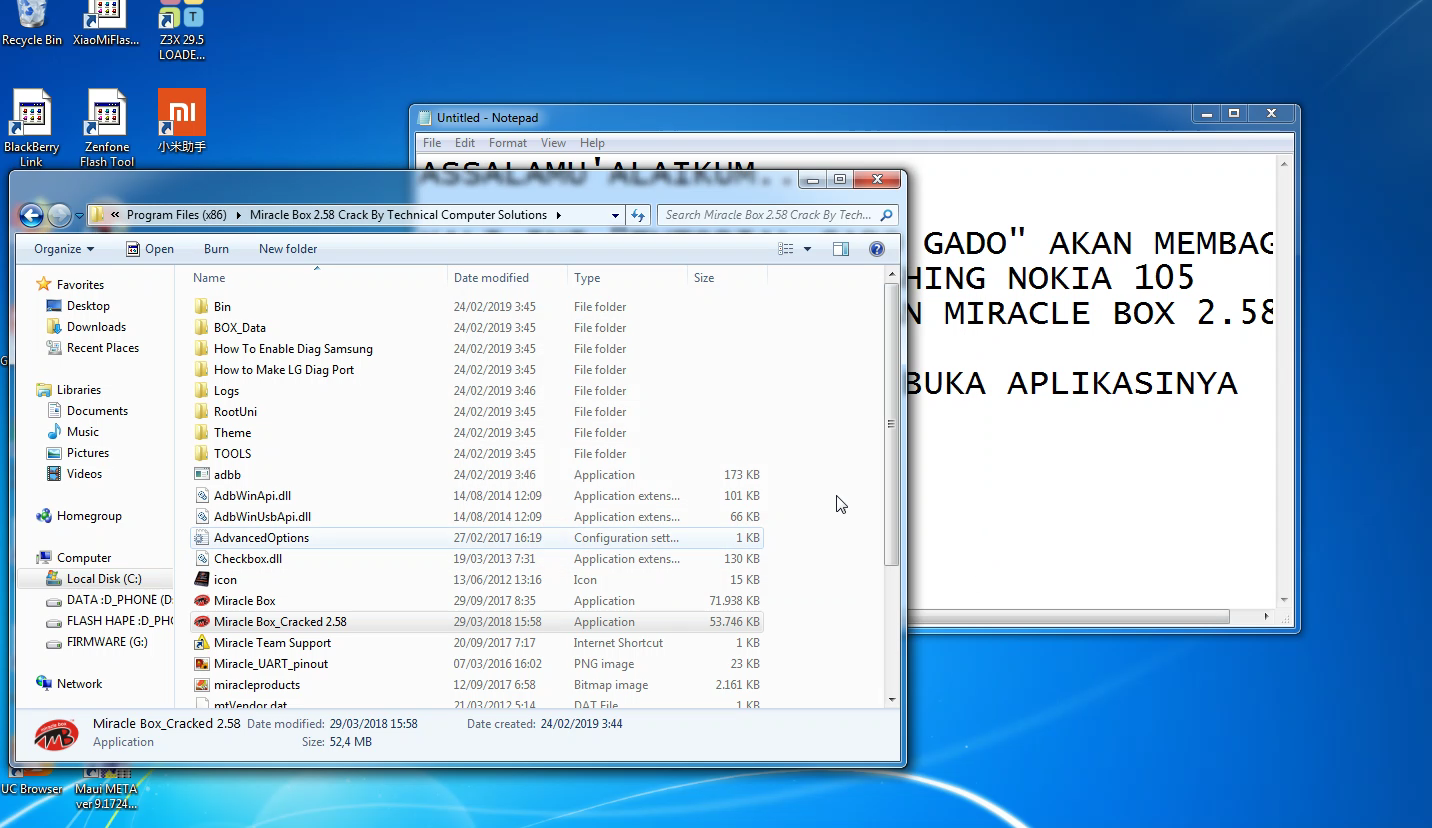Refresh the Explorer address bar location
The image size is (1432, 828).
tap(638, 215)
